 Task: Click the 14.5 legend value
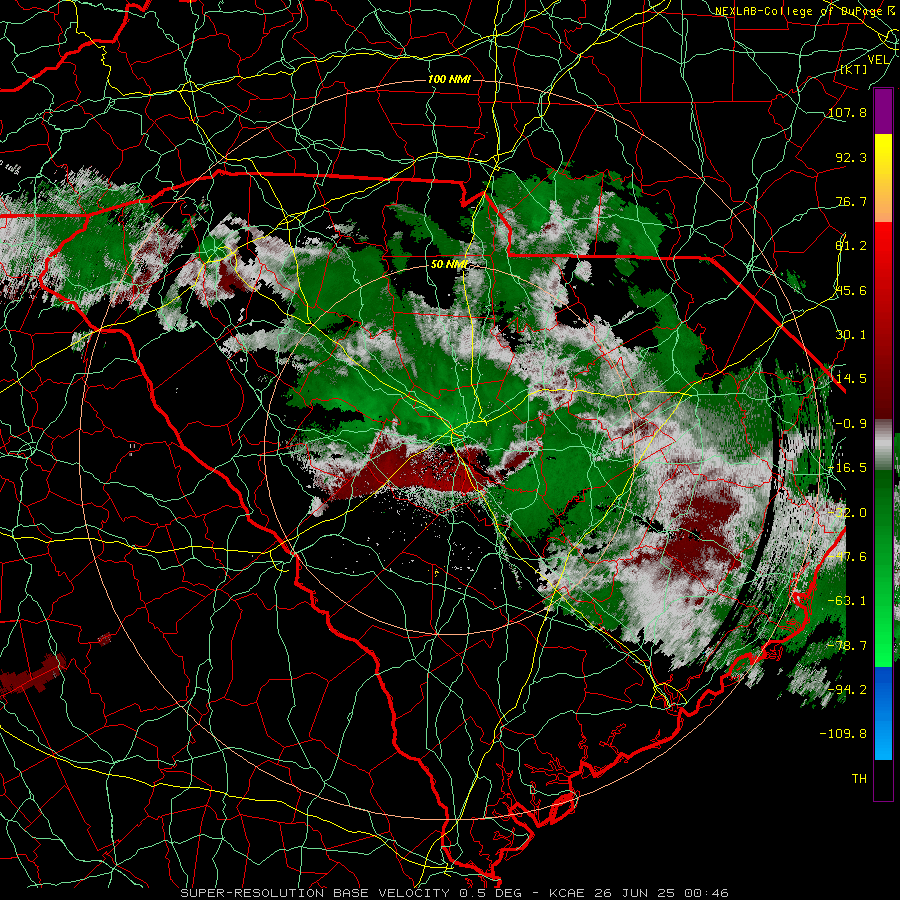851,379
